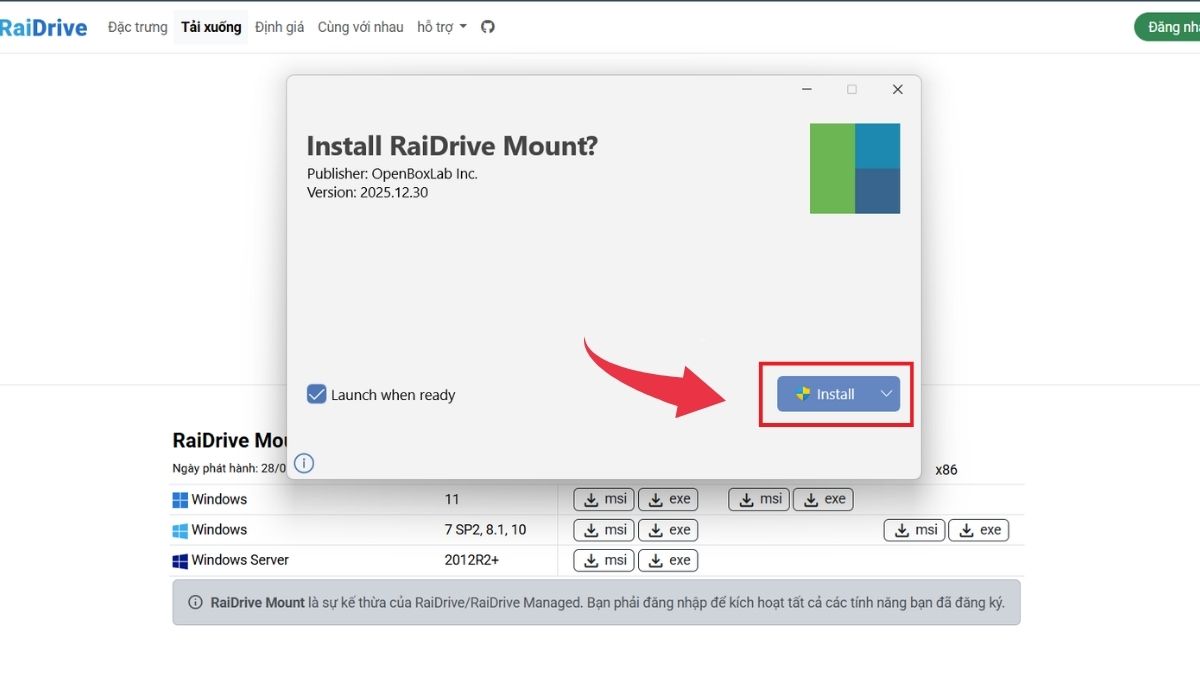Click the info icon in installer dialog
1200x675 pixels.
coord(305,463)
